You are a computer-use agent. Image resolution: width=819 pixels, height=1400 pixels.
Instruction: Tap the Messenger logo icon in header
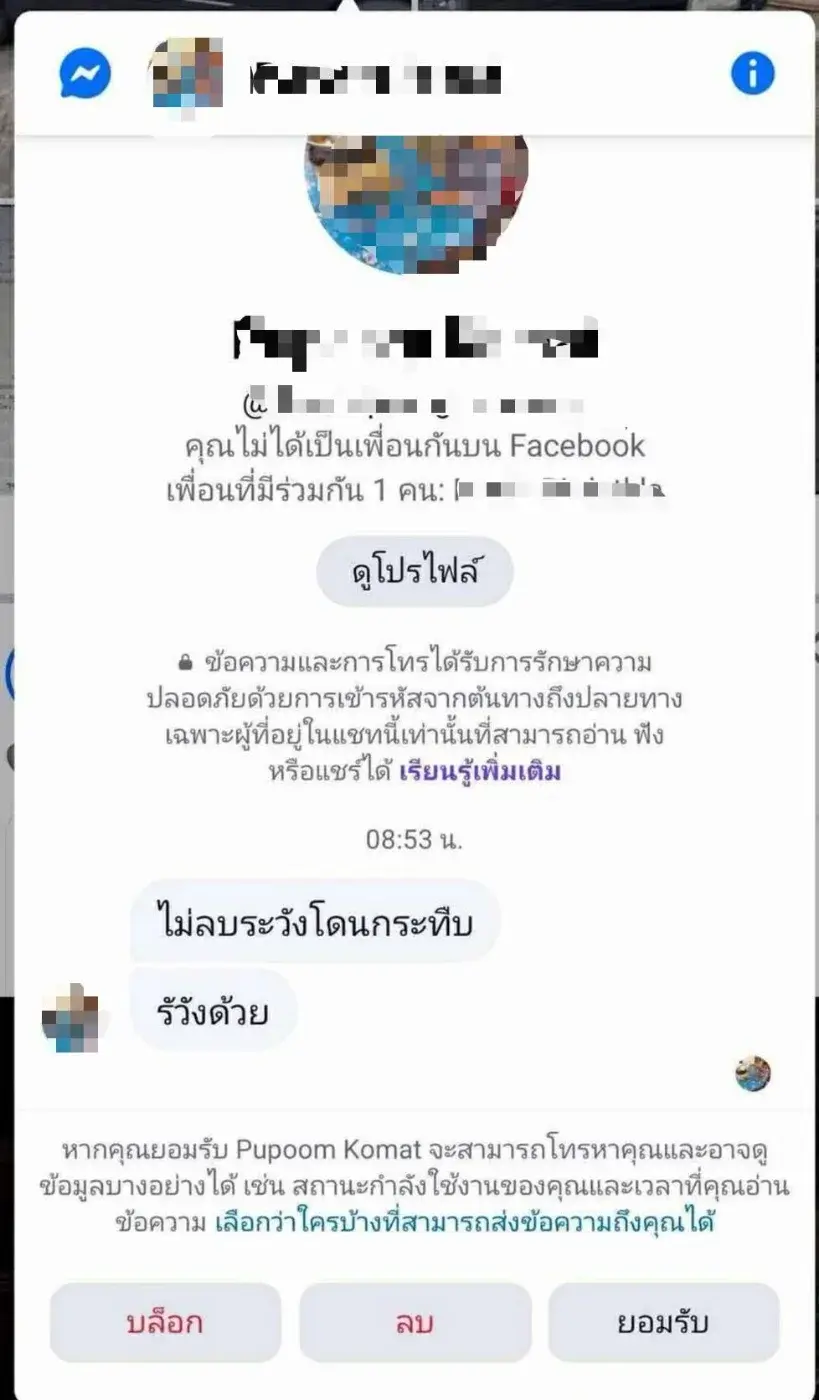85,74
